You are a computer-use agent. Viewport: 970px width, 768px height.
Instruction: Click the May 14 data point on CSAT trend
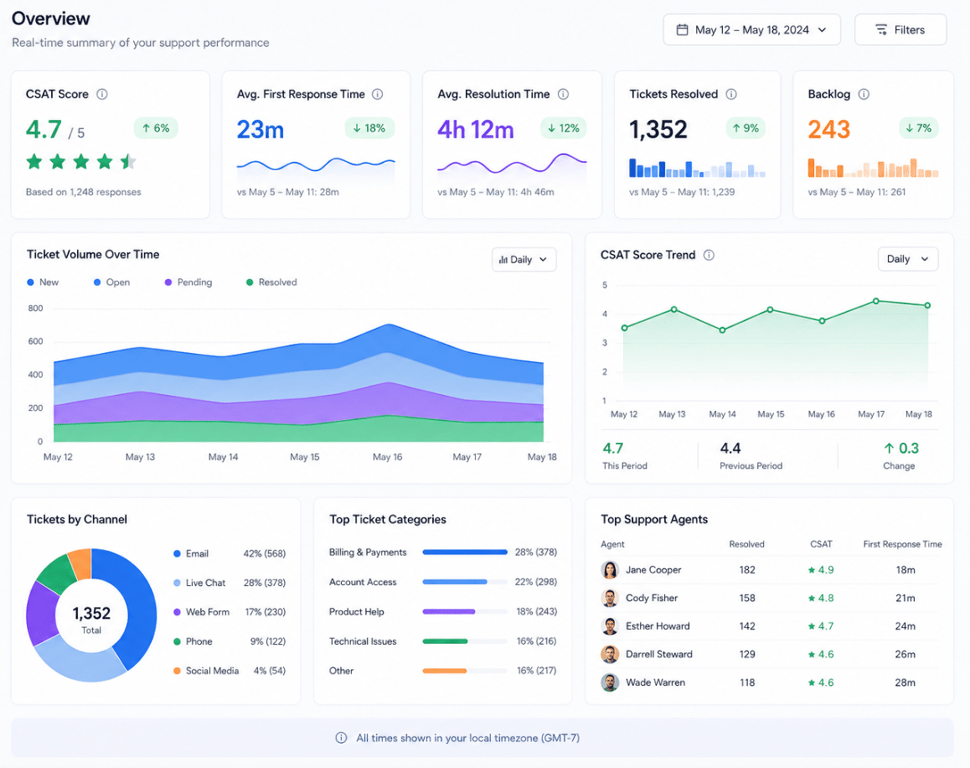click(x=722, y=330)
